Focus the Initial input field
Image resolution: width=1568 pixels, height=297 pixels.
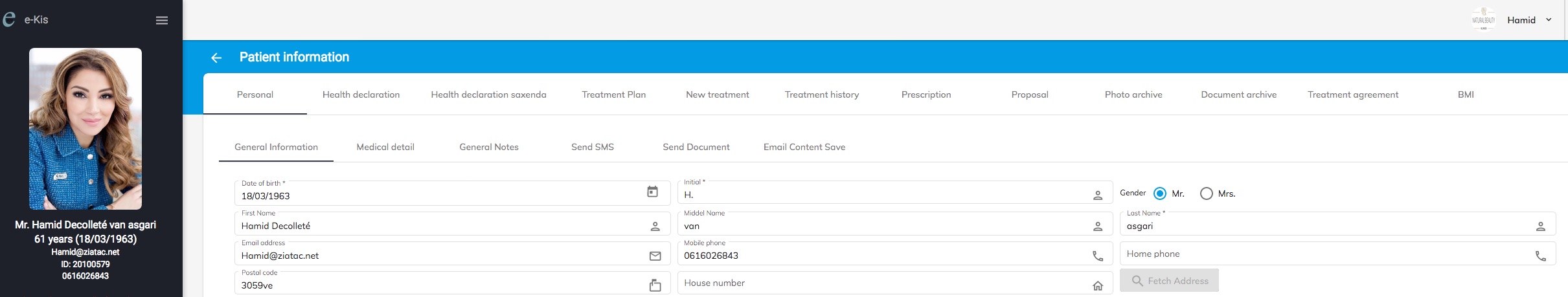tap(895, 192)
